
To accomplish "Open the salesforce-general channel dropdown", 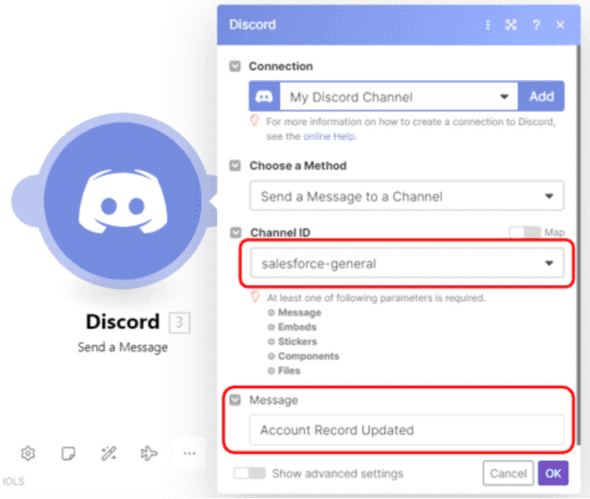I will (407, 263).
